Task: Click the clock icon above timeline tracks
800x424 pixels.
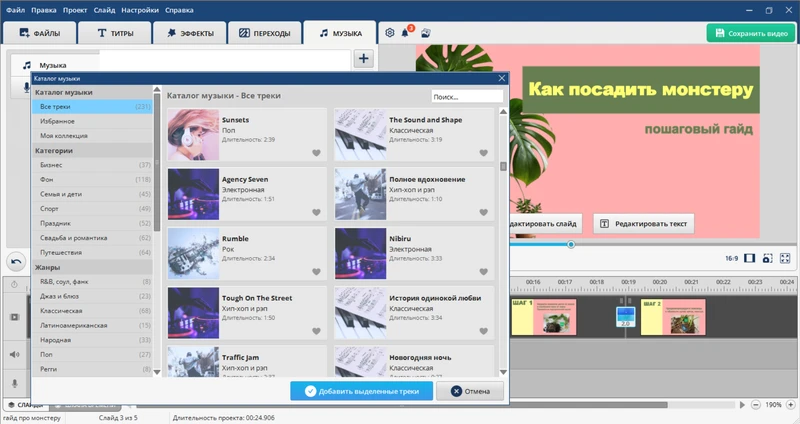Action: [14, 284]
